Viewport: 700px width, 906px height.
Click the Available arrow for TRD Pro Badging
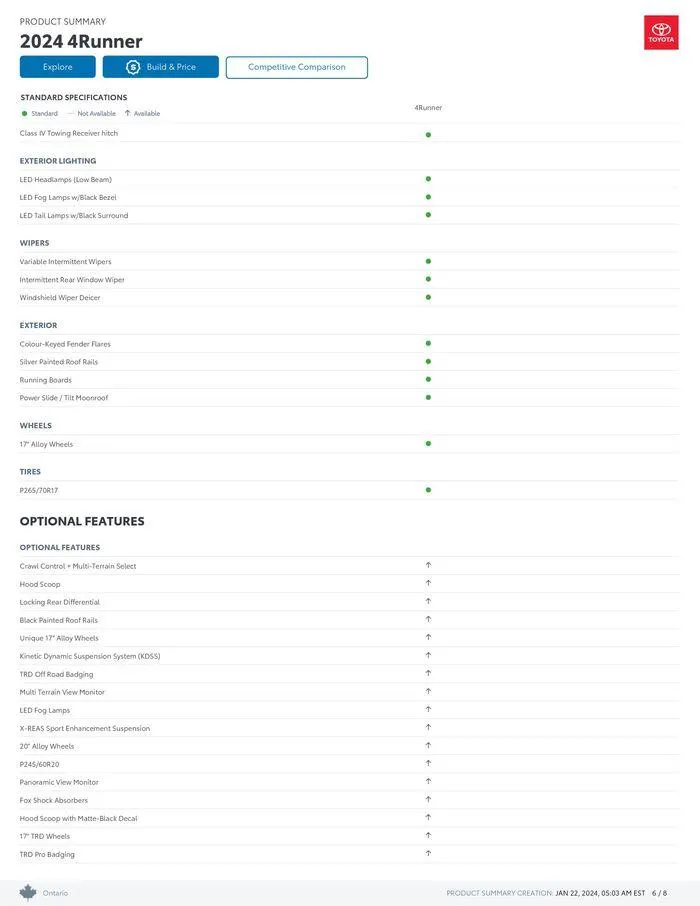coord(428,853)
